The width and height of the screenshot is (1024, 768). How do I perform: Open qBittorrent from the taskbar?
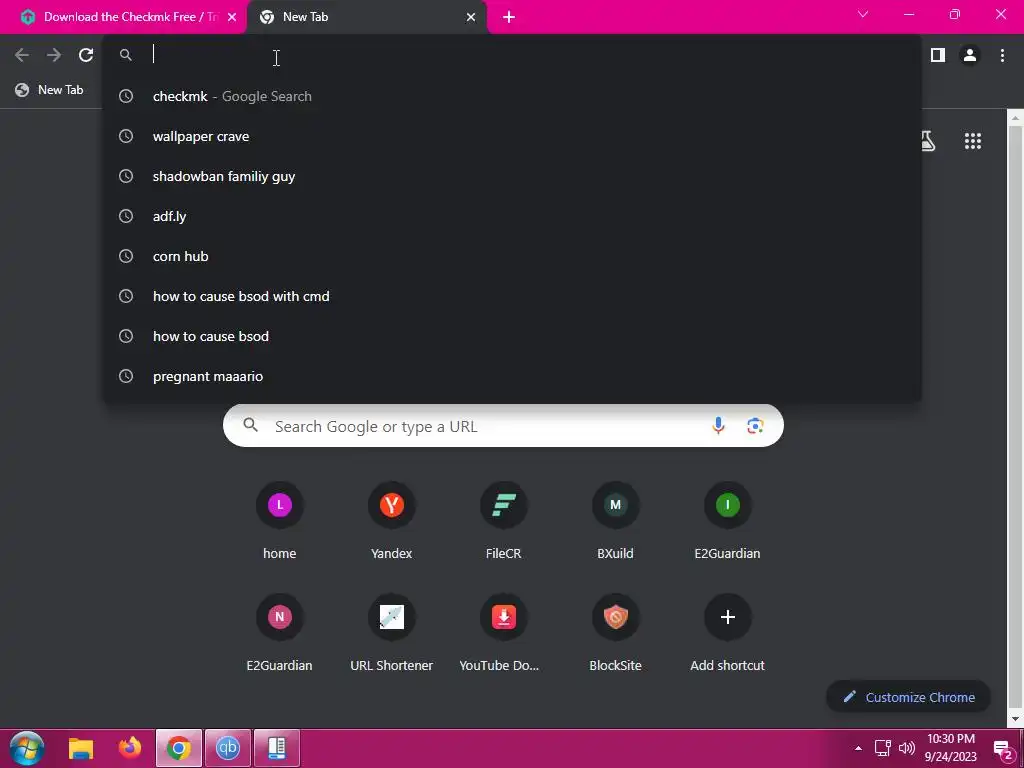point(228,748)
